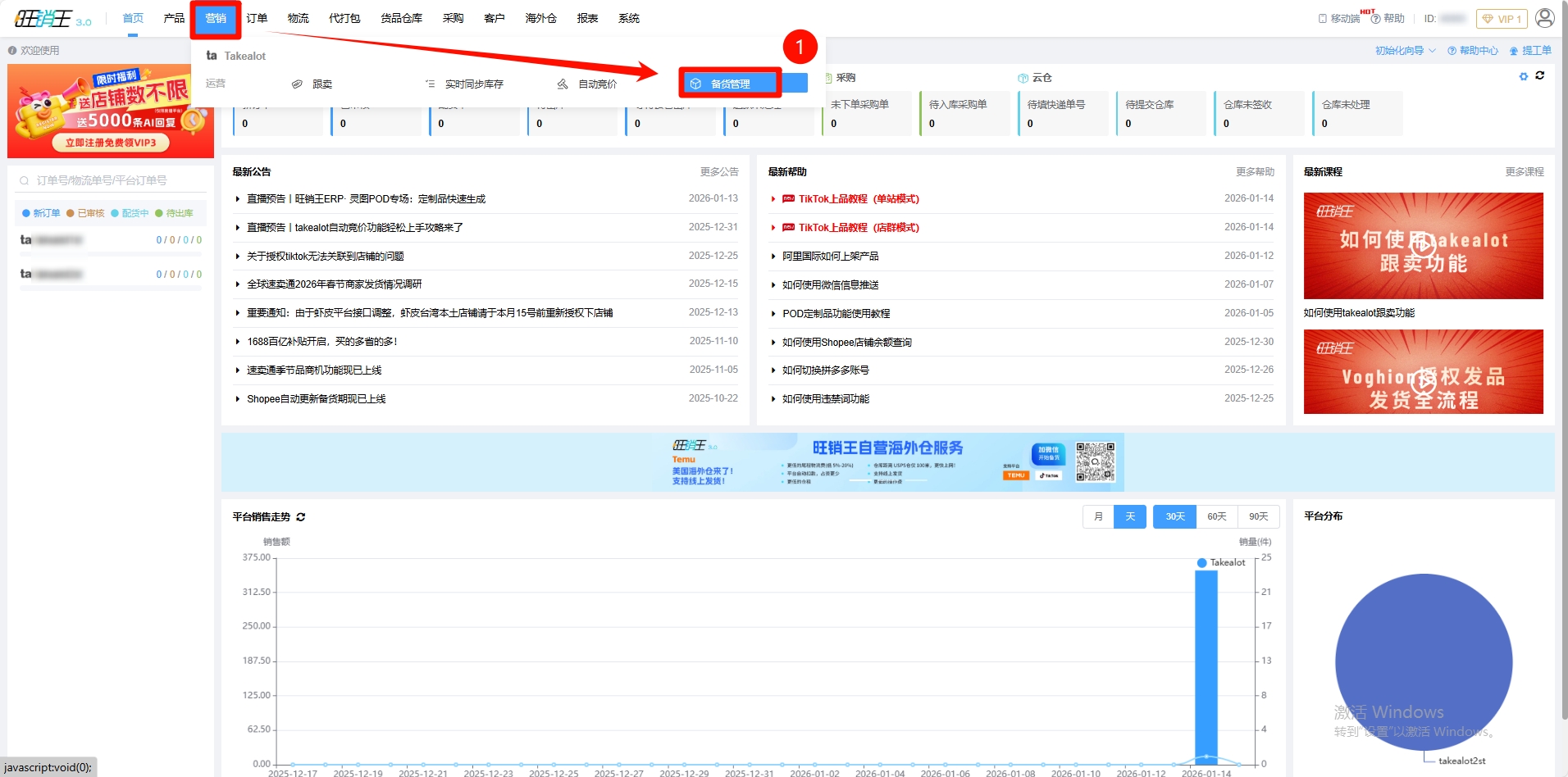Expand the 阿里国际如何上架产品 help item
This screenshot has width=1568, height=777.
(x=773, y=257)
